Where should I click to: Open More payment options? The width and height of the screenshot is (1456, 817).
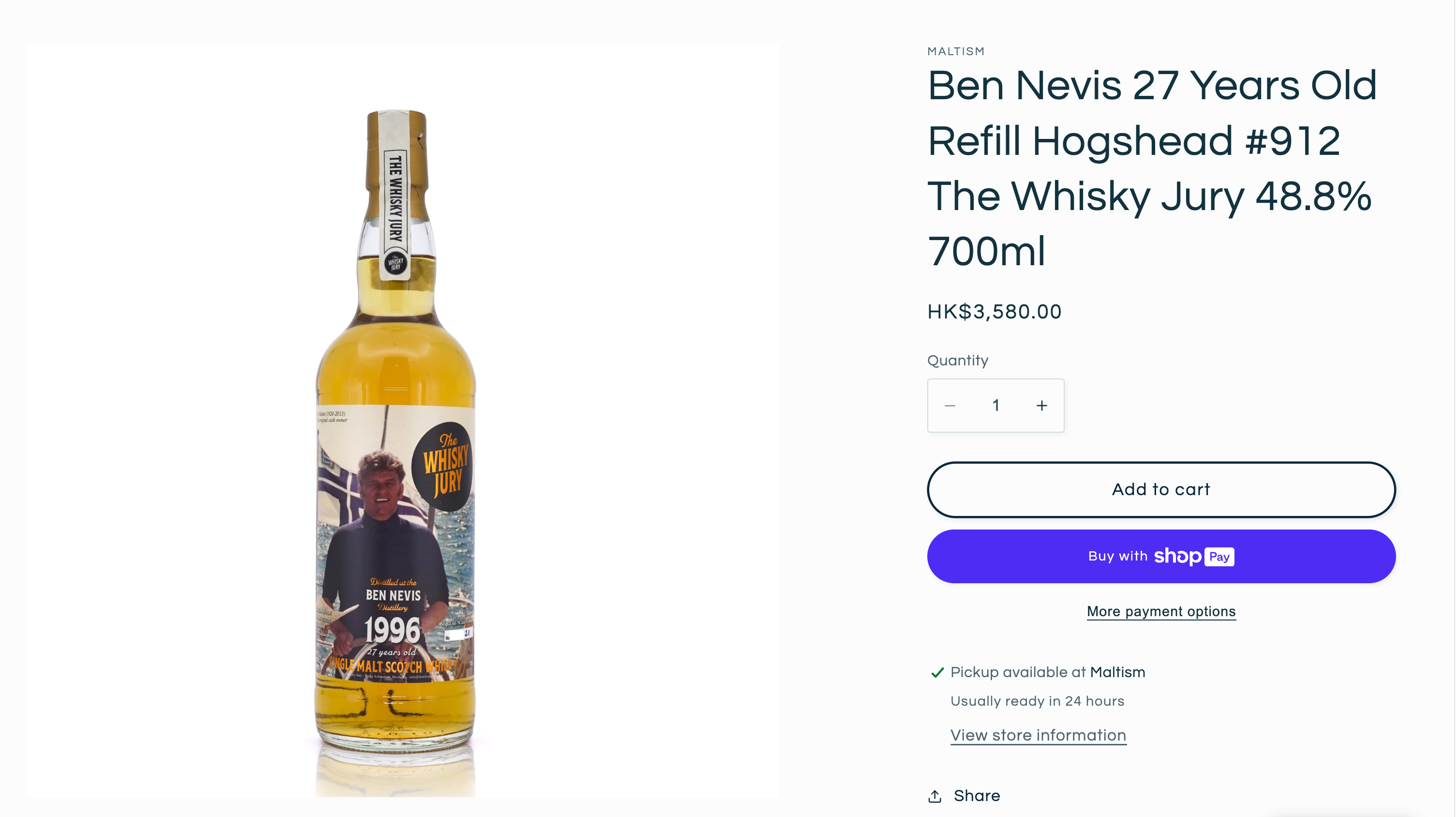(x=1161, y=611)
